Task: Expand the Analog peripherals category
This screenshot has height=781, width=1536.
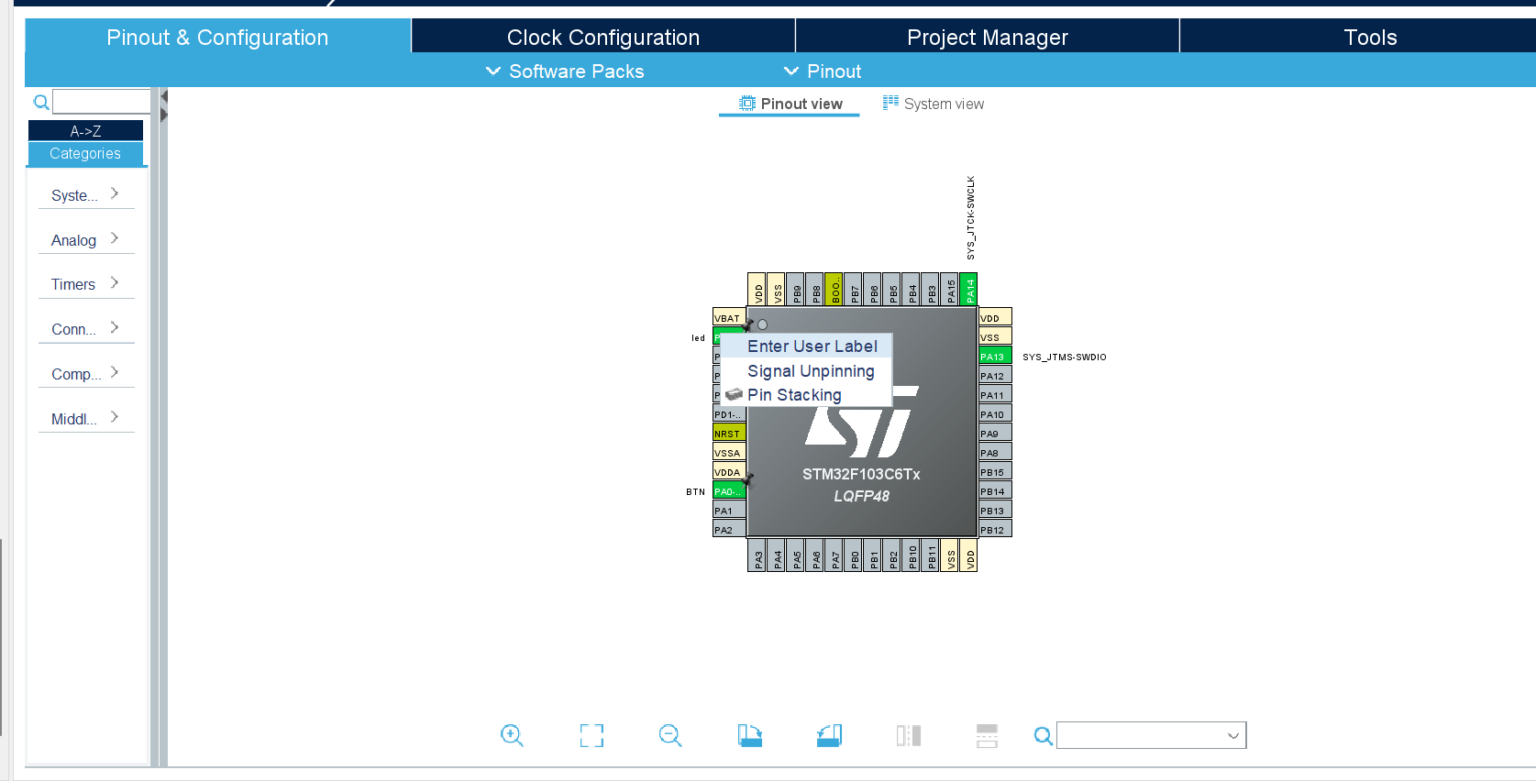Action: tap(86, 240)
